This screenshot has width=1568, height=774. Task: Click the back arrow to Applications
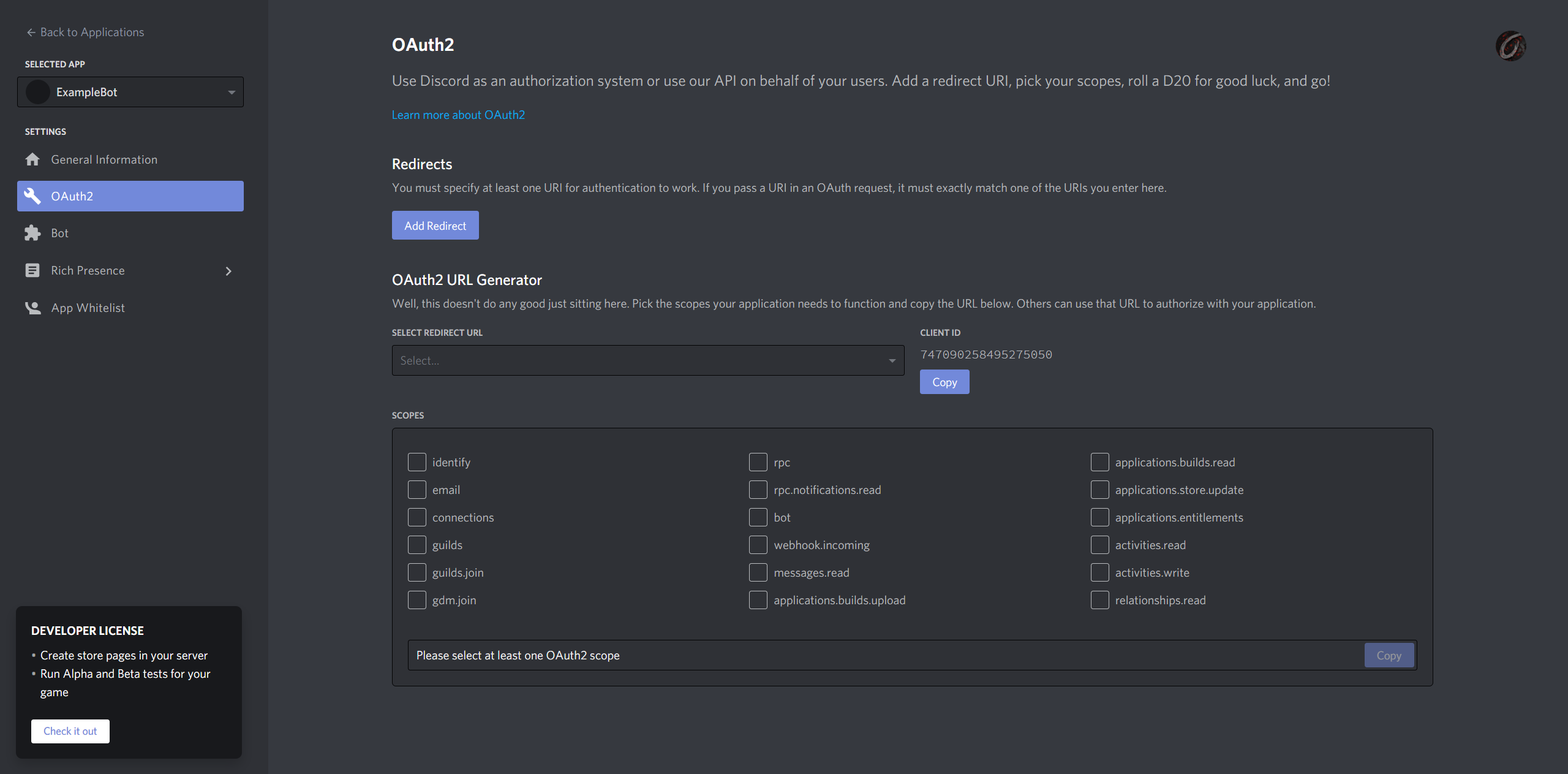[31, 32]
